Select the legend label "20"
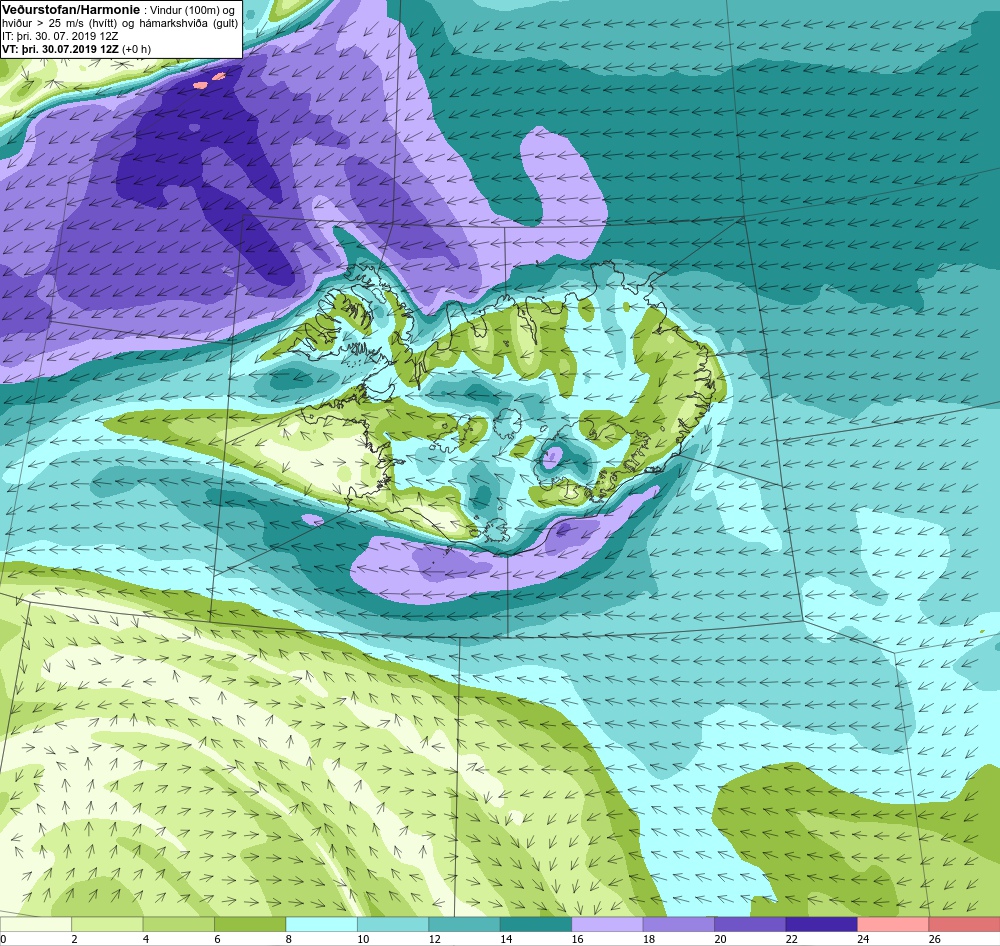 (720, 939)
